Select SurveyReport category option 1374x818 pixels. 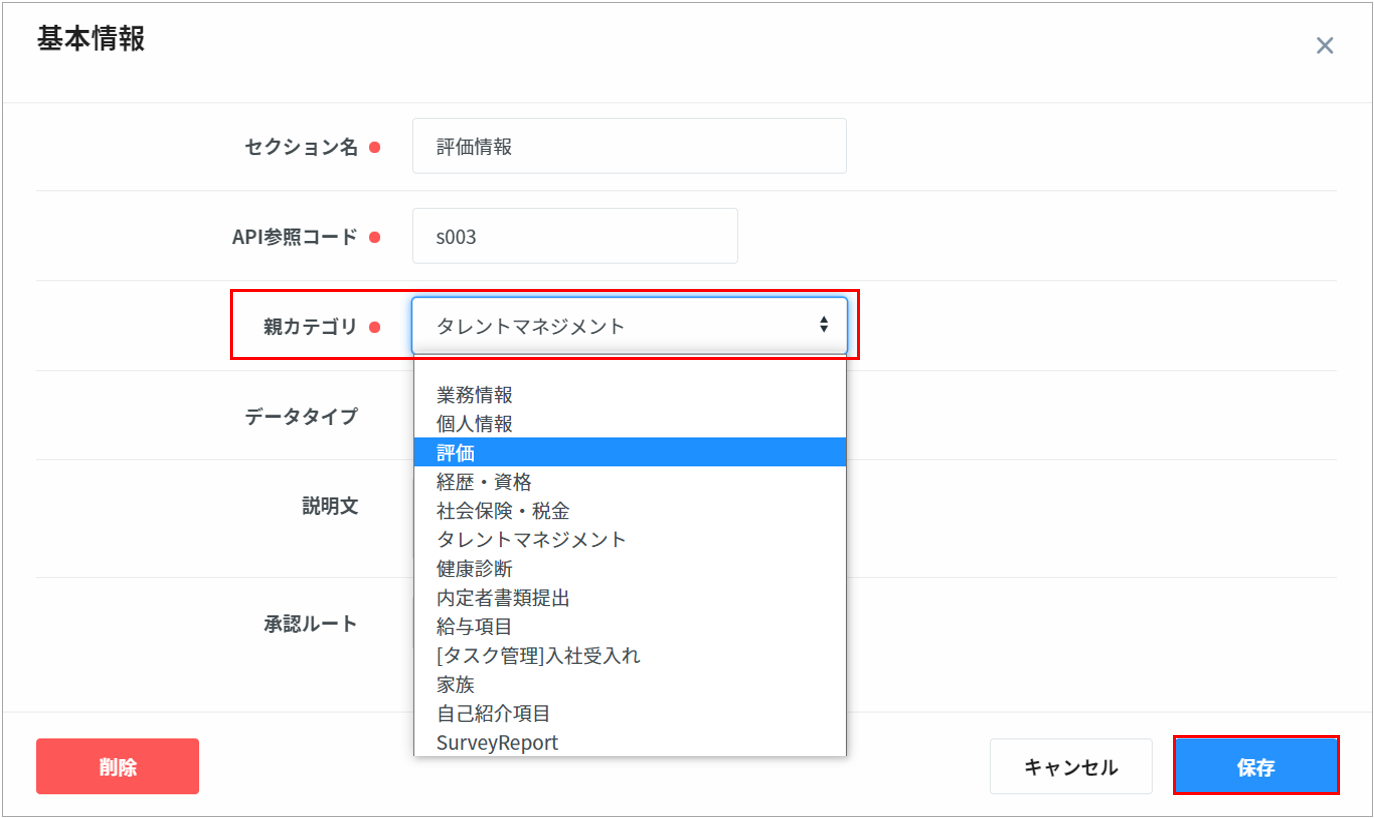[x=497, y=743]
